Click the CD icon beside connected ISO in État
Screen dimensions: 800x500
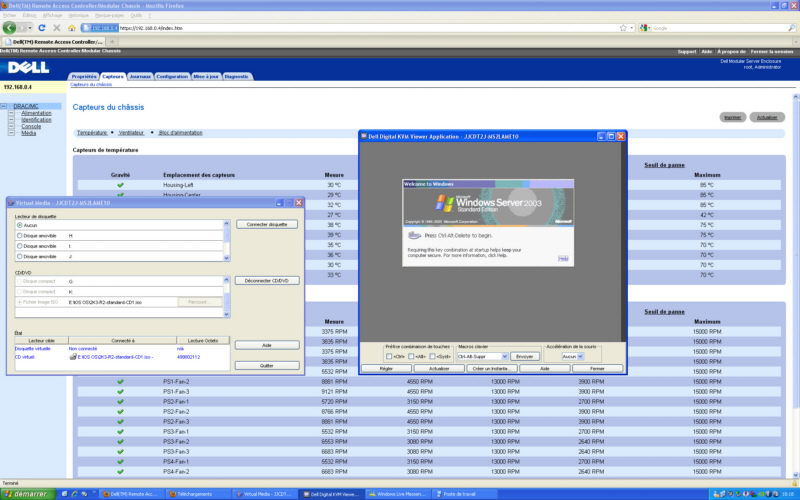tap(73, 357)
